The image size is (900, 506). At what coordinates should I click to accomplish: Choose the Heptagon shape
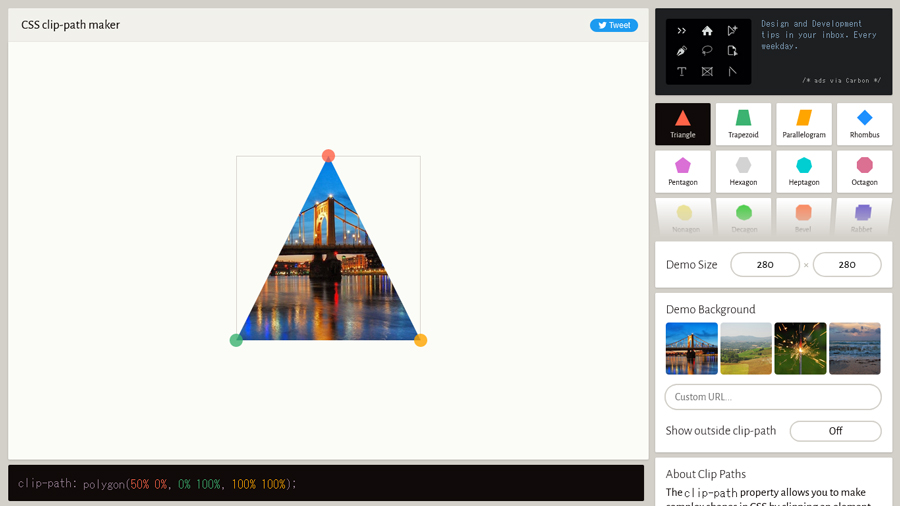pos(804,171)
